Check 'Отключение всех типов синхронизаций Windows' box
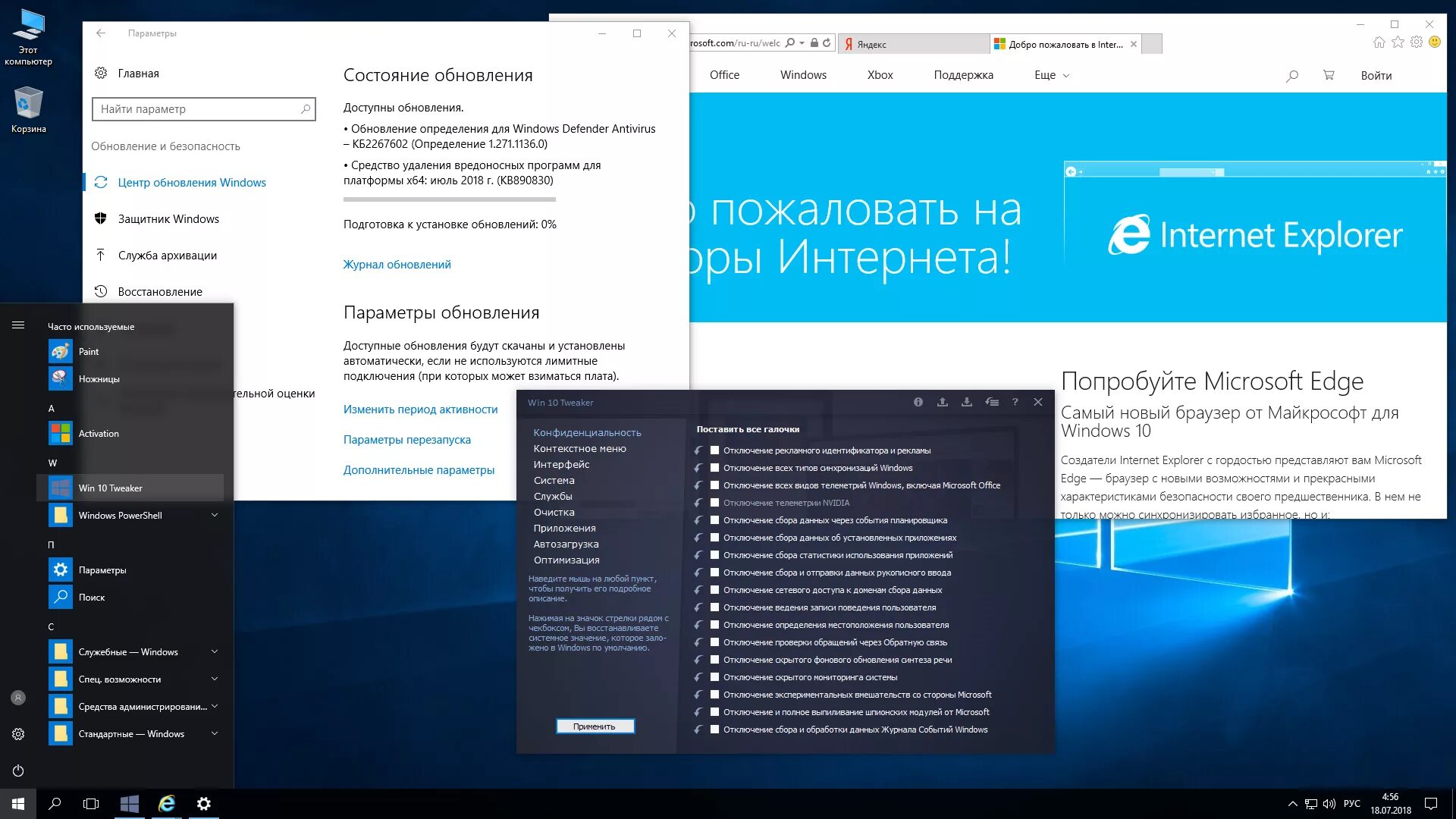This screenshot has height=819, width=1456. (x=714, y=468)
